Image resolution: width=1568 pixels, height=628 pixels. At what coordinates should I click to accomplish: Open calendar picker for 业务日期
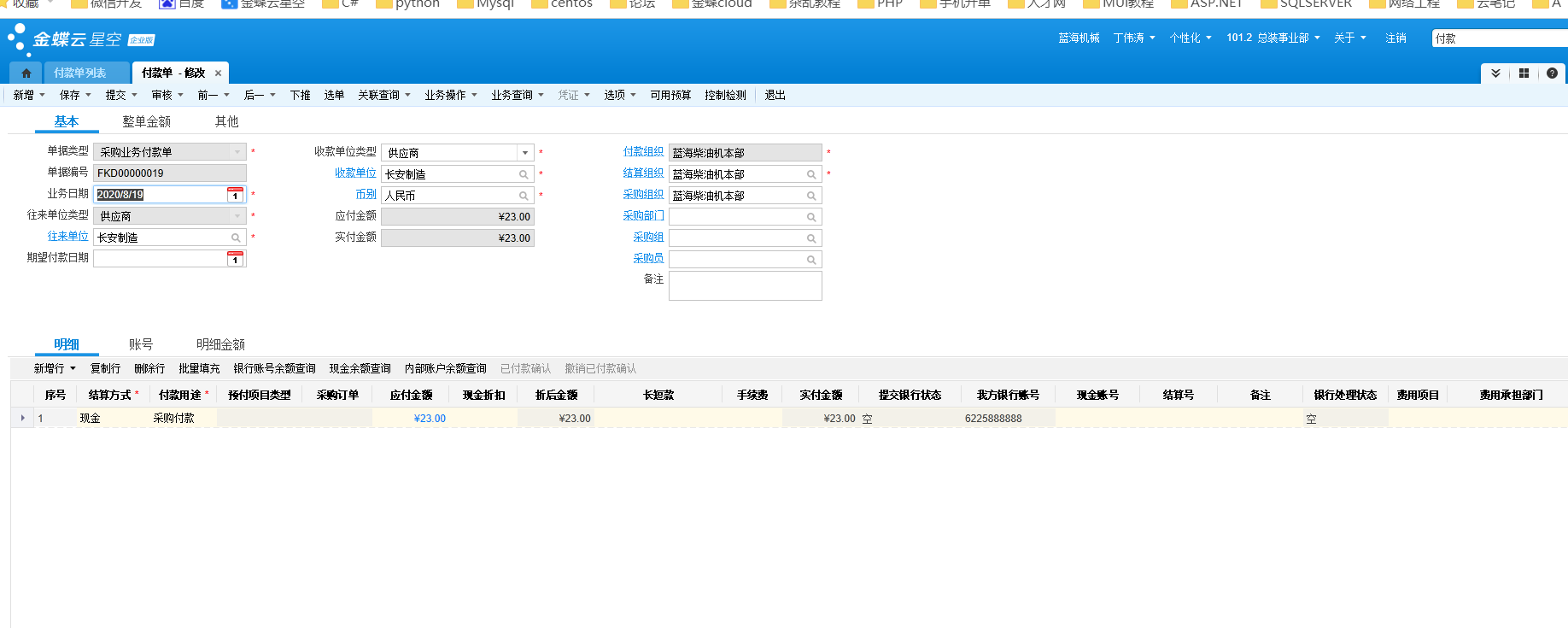tap(236, 195)
